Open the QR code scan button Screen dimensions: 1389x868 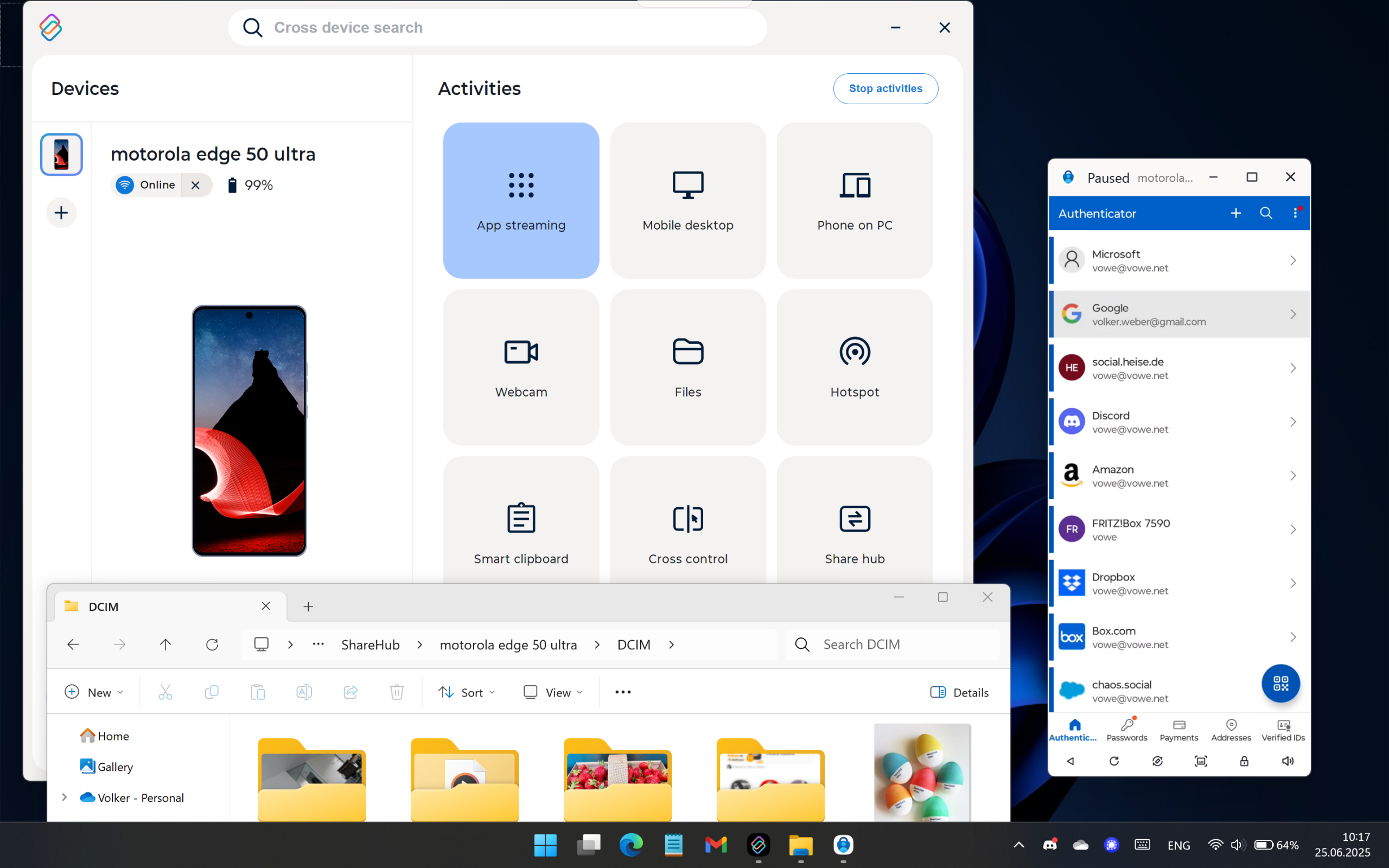tap(1280, 683)
